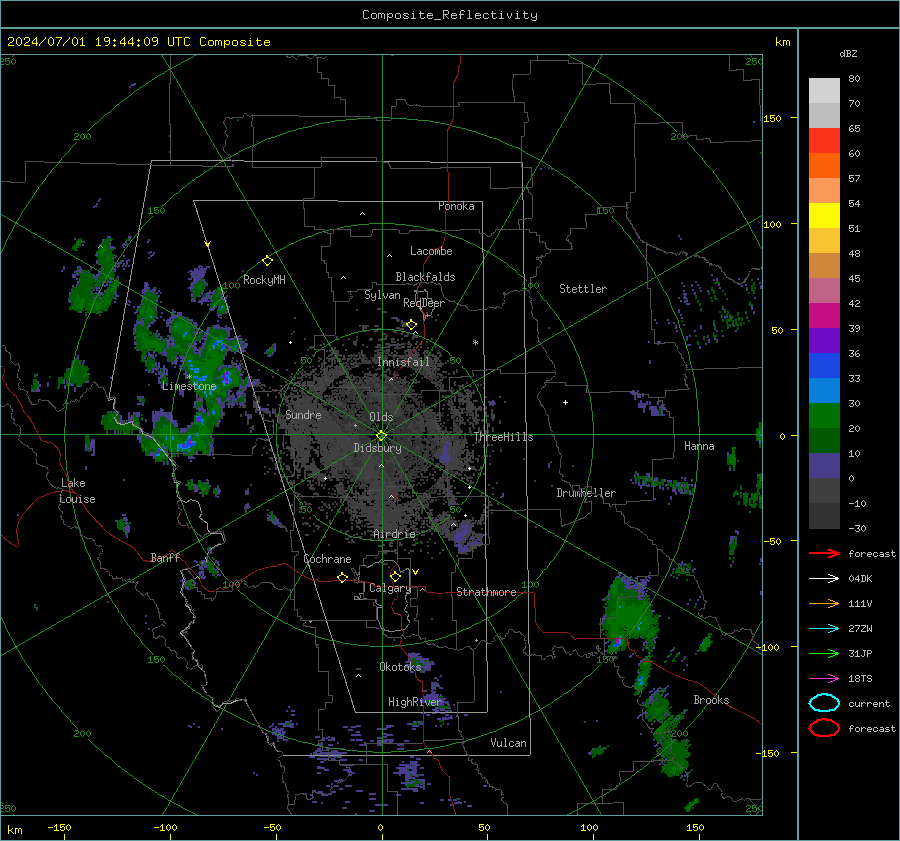The height and width of the screenshot is (841, 900).
Task: Click the red swatch in dBZ scale
Action: coord(824,140)
